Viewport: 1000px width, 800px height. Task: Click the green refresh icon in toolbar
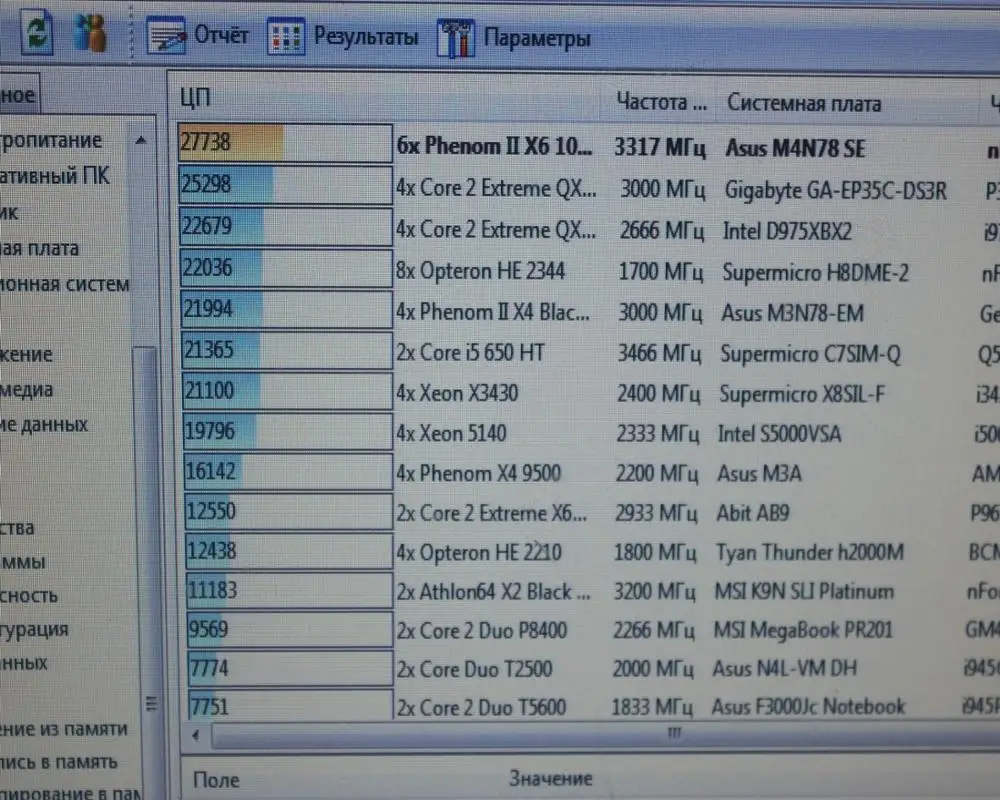point(36,31)
